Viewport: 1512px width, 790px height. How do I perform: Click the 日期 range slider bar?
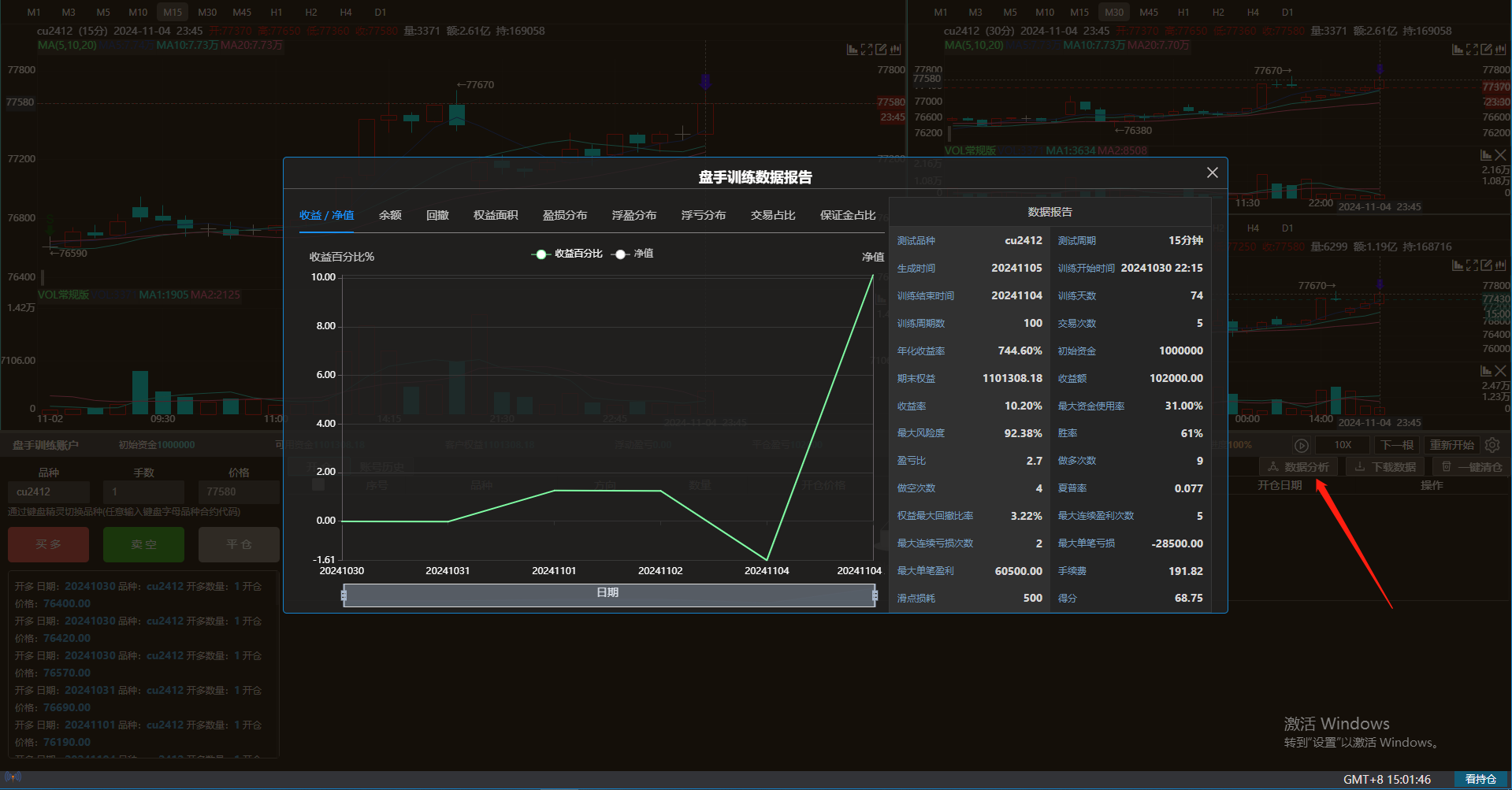click(x=609, y=595)
